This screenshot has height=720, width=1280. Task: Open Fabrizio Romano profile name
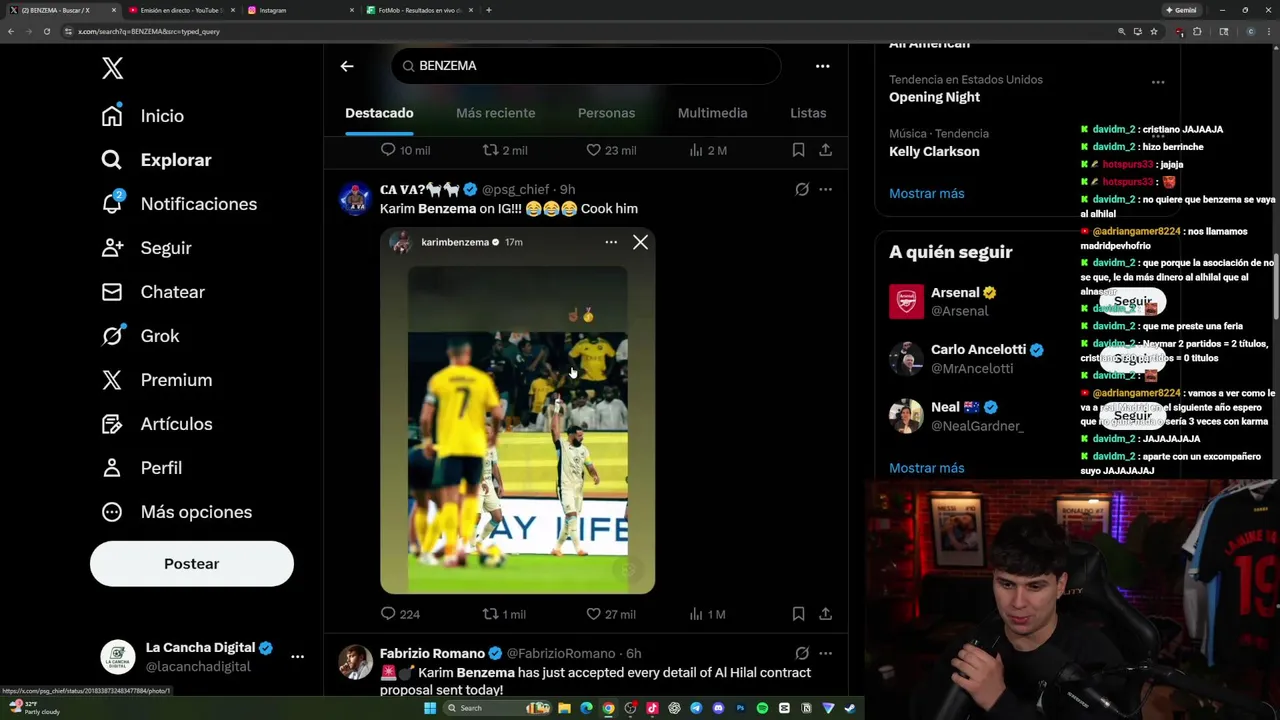pos(432,653)
